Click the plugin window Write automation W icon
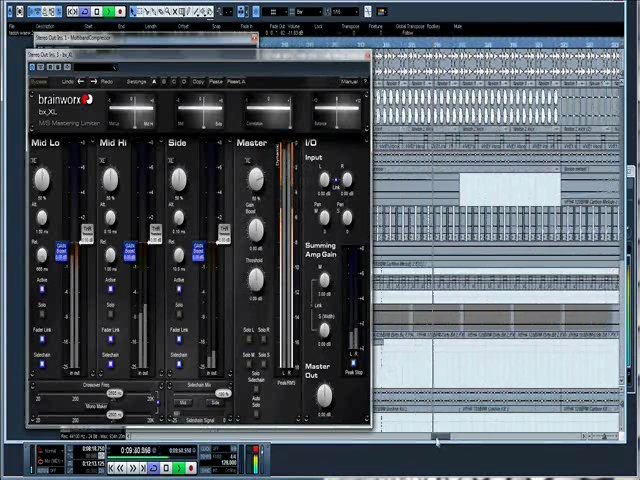The width and height of the screenshot is (640, 480). click(58, 67)
